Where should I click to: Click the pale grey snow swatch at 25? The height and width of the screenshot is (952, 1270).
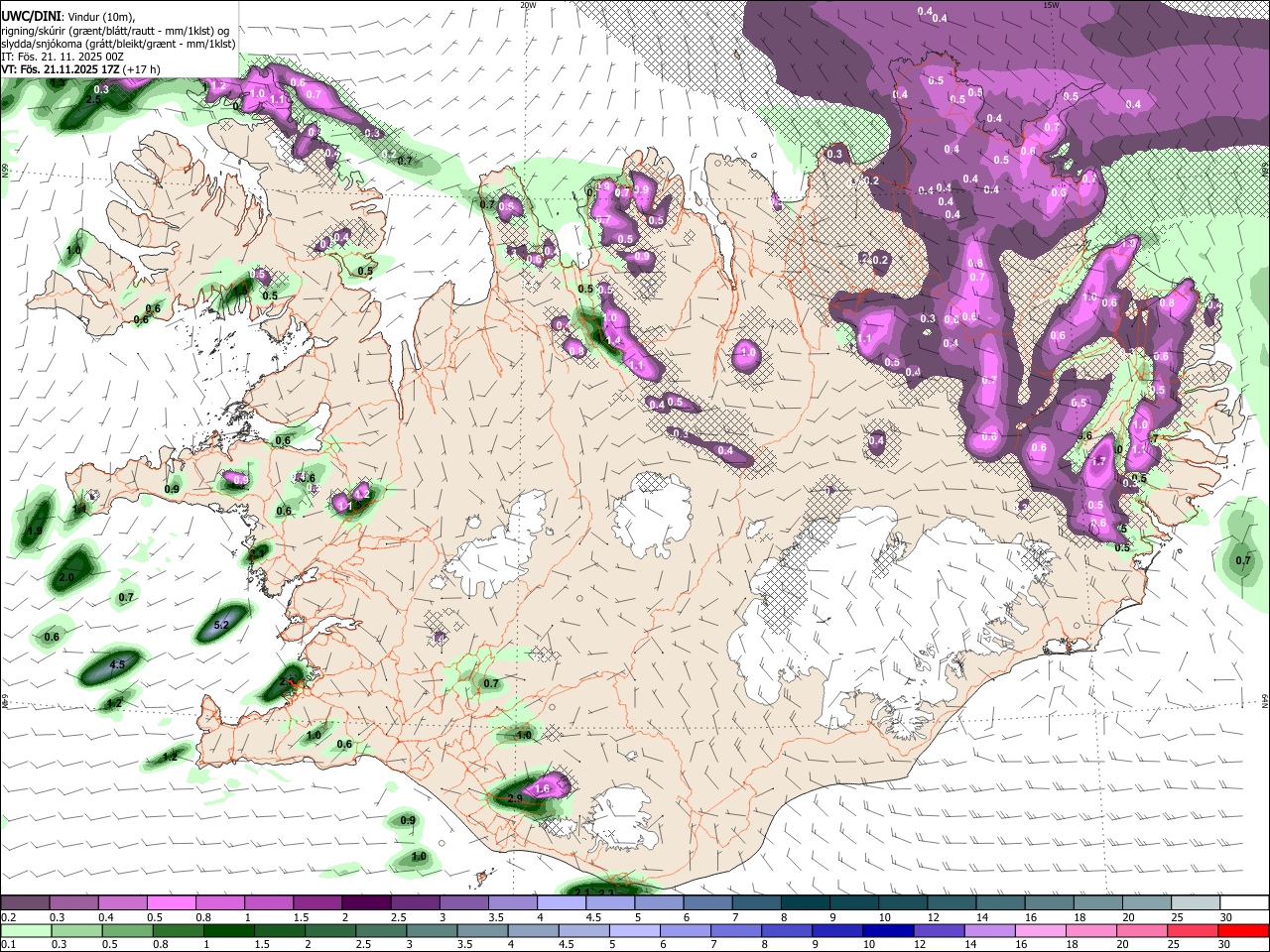click(x=1197, y=902)
